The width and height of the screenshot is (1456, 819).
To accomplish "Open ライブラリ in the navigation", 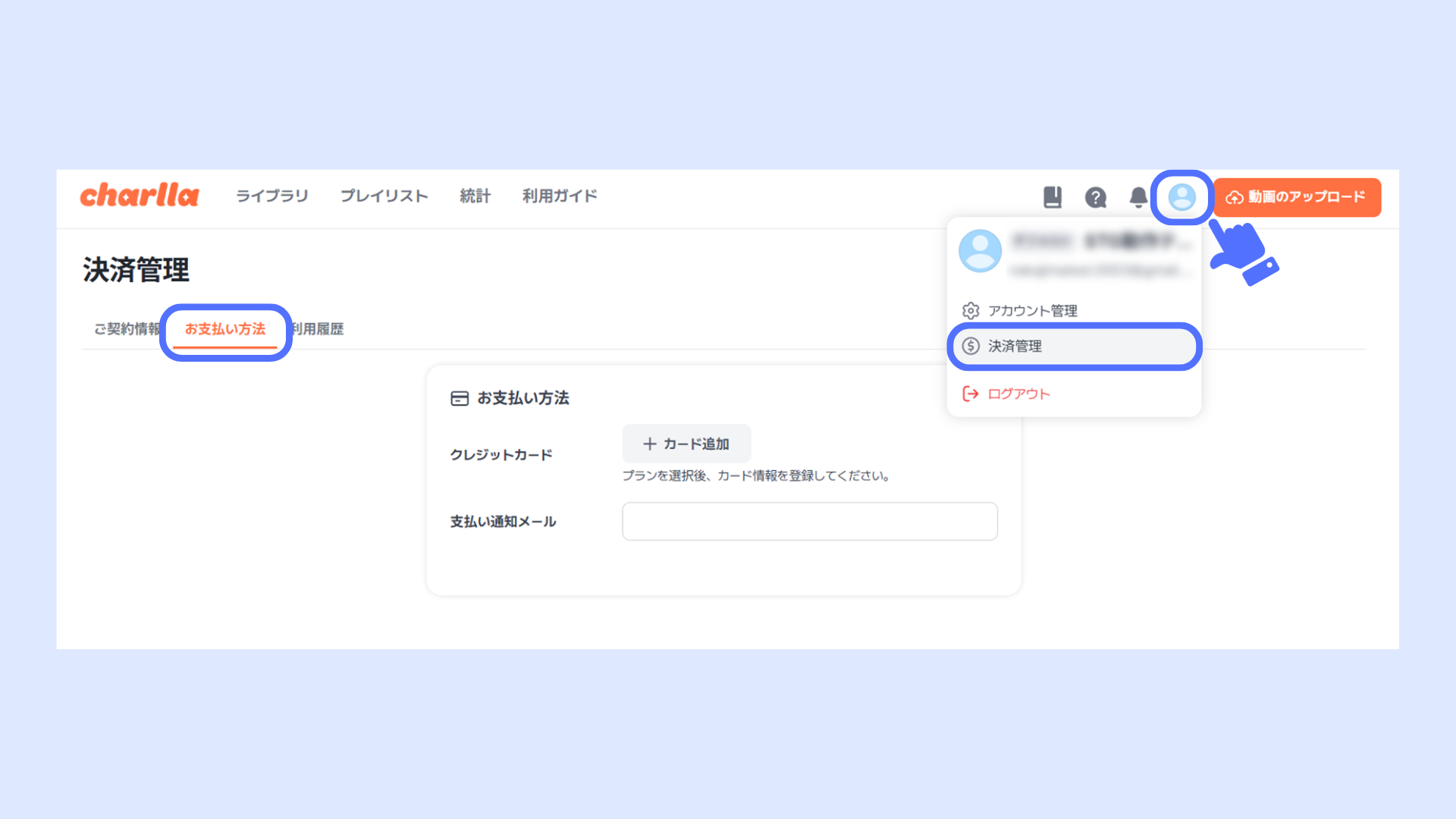I will tap(271, 196).
